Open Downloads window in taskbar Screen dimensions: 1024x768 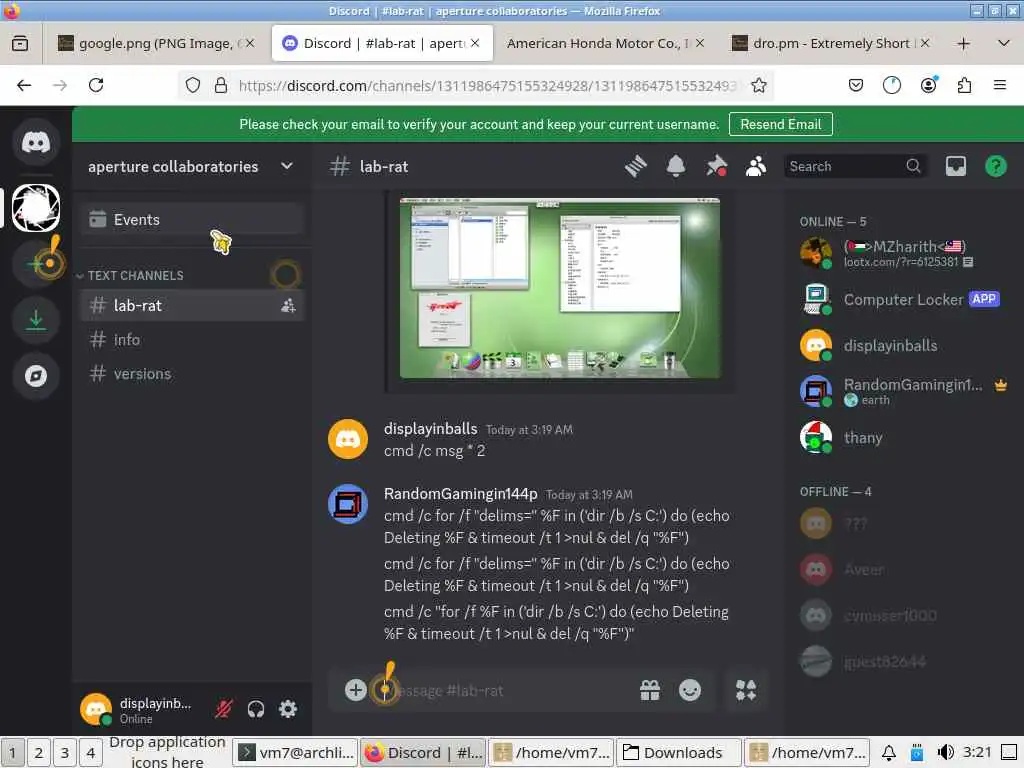678,753
